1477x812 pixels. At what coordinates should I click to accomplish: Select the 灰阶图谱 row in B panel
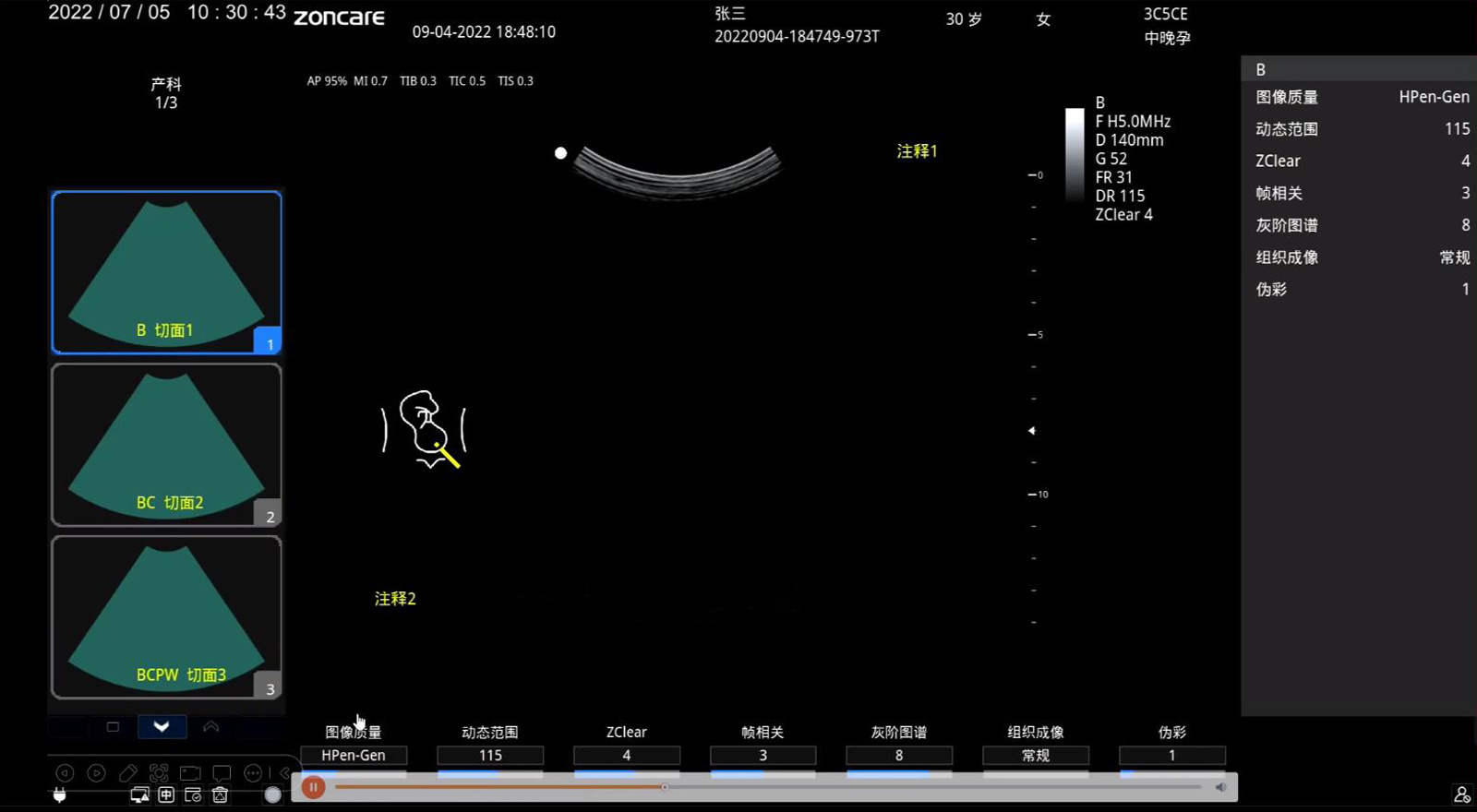point(1359,225)
